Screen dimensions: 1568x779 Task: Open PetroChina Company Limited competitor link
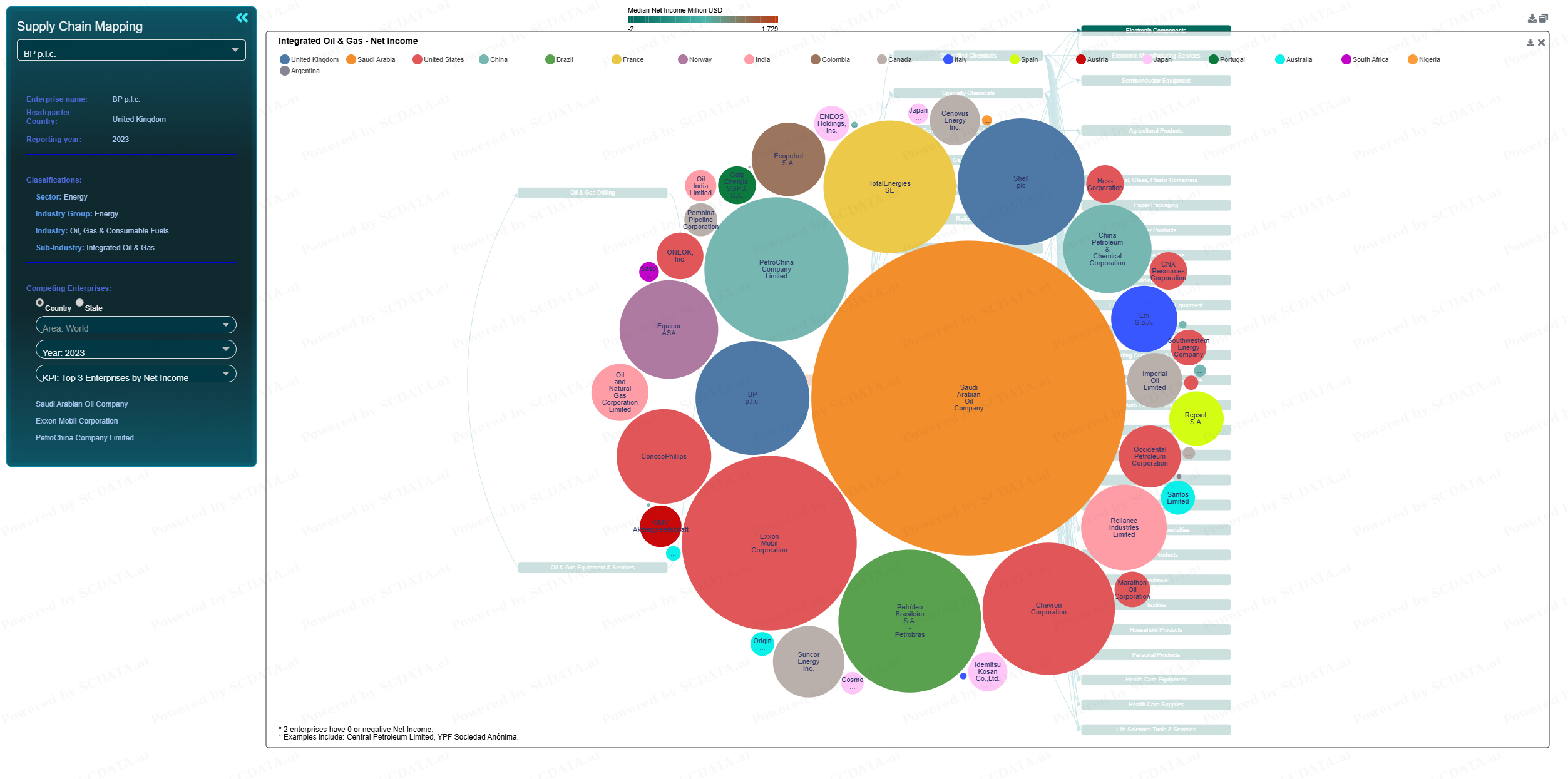pyautogui.click(x=85, y=438)
